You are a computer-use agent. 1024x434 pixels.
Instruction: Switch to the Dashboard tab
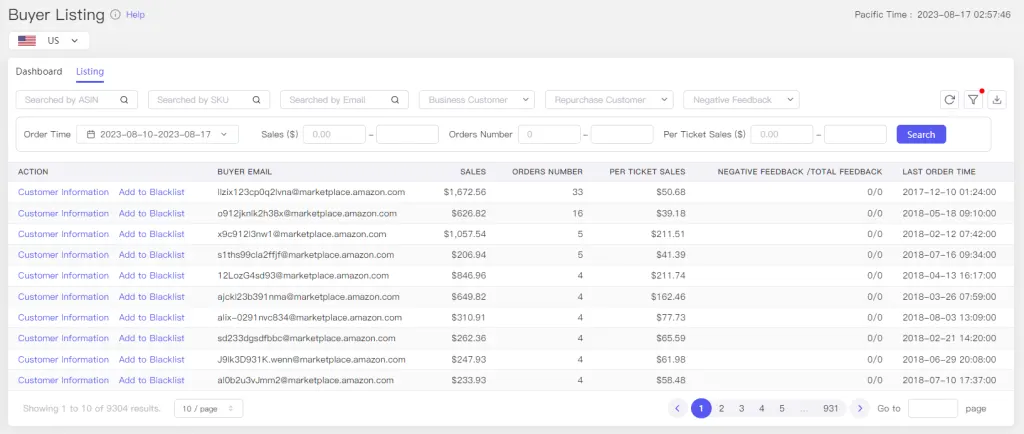pos(39,72)
